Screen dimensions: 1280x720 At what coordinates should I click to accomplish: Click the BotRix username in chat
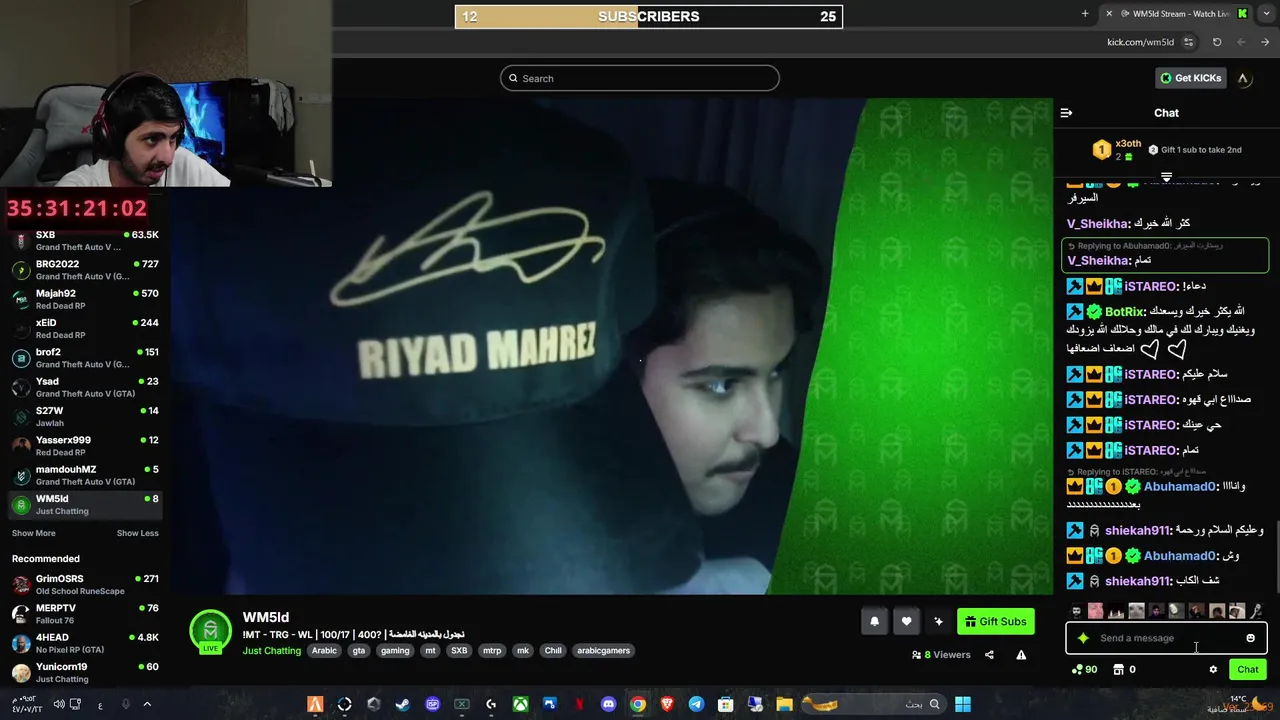(x=1124, y=312)
